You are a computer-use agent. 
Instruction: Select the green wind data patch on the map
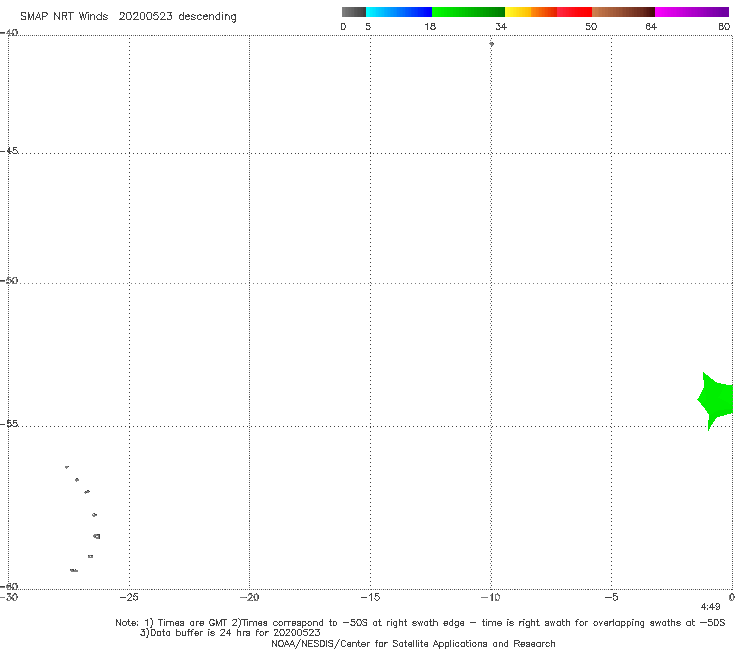click(x=717, y=399)
